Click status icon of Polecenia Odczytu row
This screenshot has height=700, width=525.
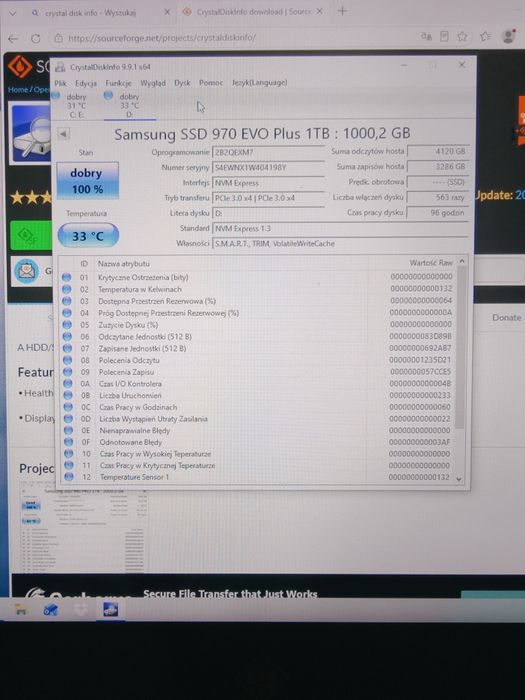pyautogui.click(x=67, y=360)
